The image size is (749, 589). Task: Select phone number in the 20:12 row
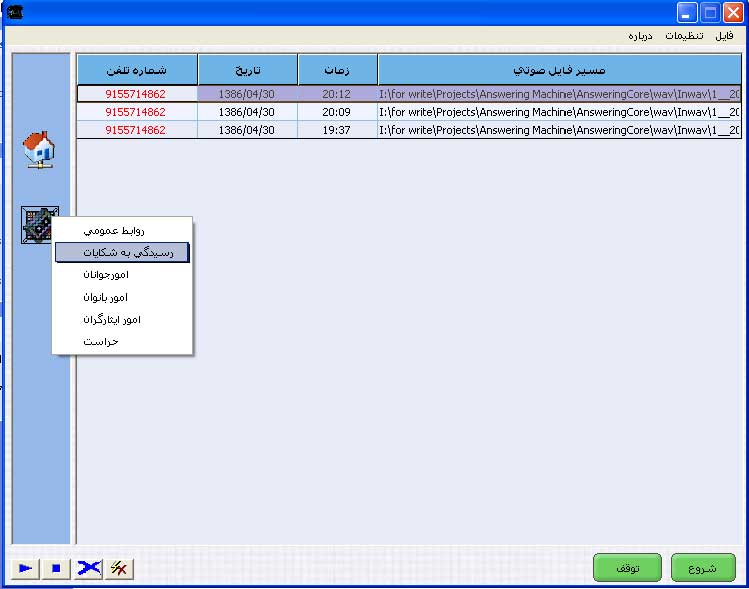[x=137, y=94]
